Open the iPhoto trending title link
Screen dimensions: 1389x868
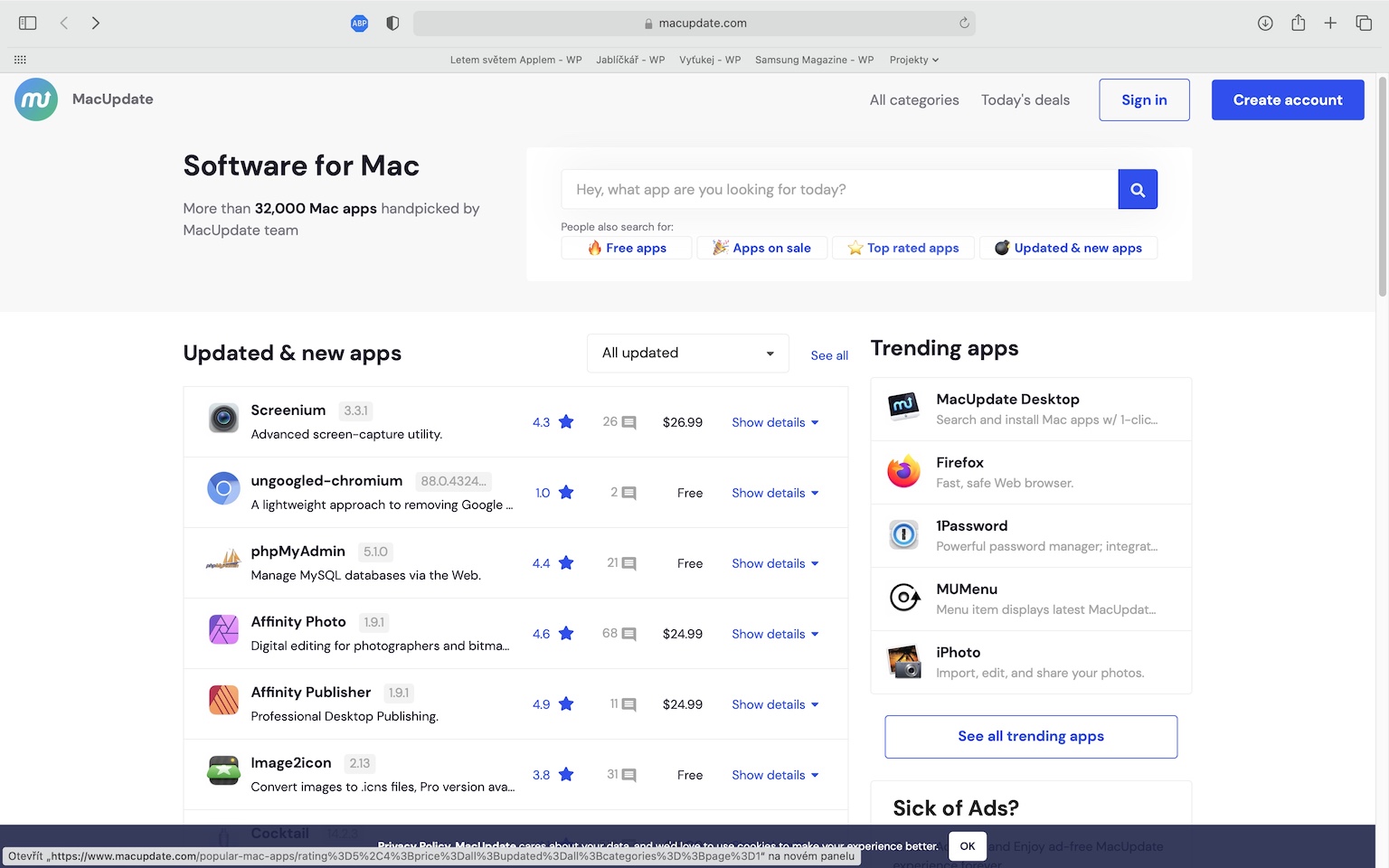[x=958, y=653]
